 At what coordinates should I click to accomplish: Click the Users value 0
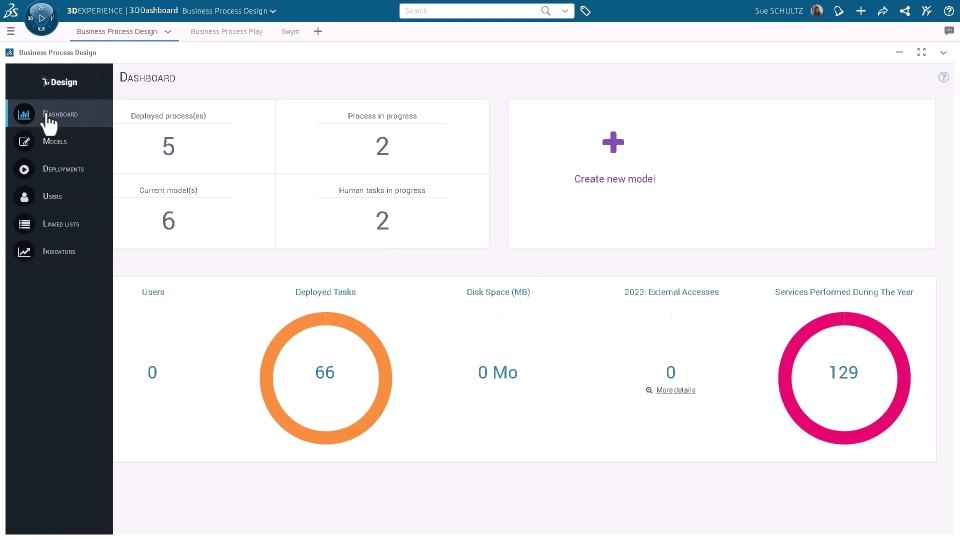tap(152, 372)
